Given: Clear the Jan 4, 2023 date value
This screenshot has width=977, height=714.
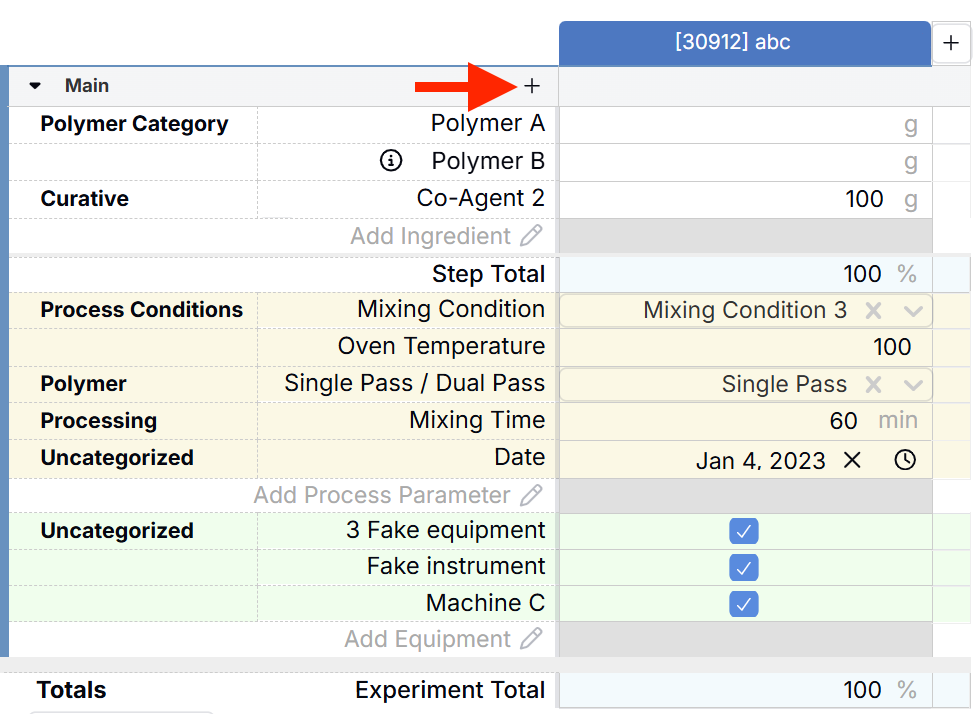Looking at the screenshot, I should (x=852, y=460).
